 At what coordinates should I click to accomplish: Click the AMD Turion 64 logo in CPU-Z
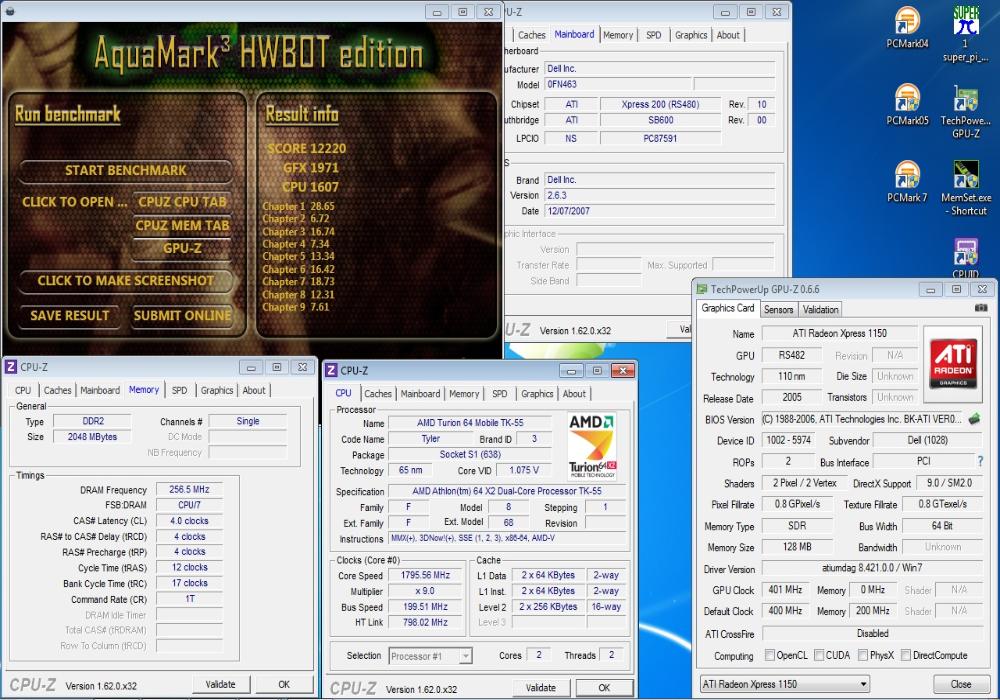[x=592, y=446]
